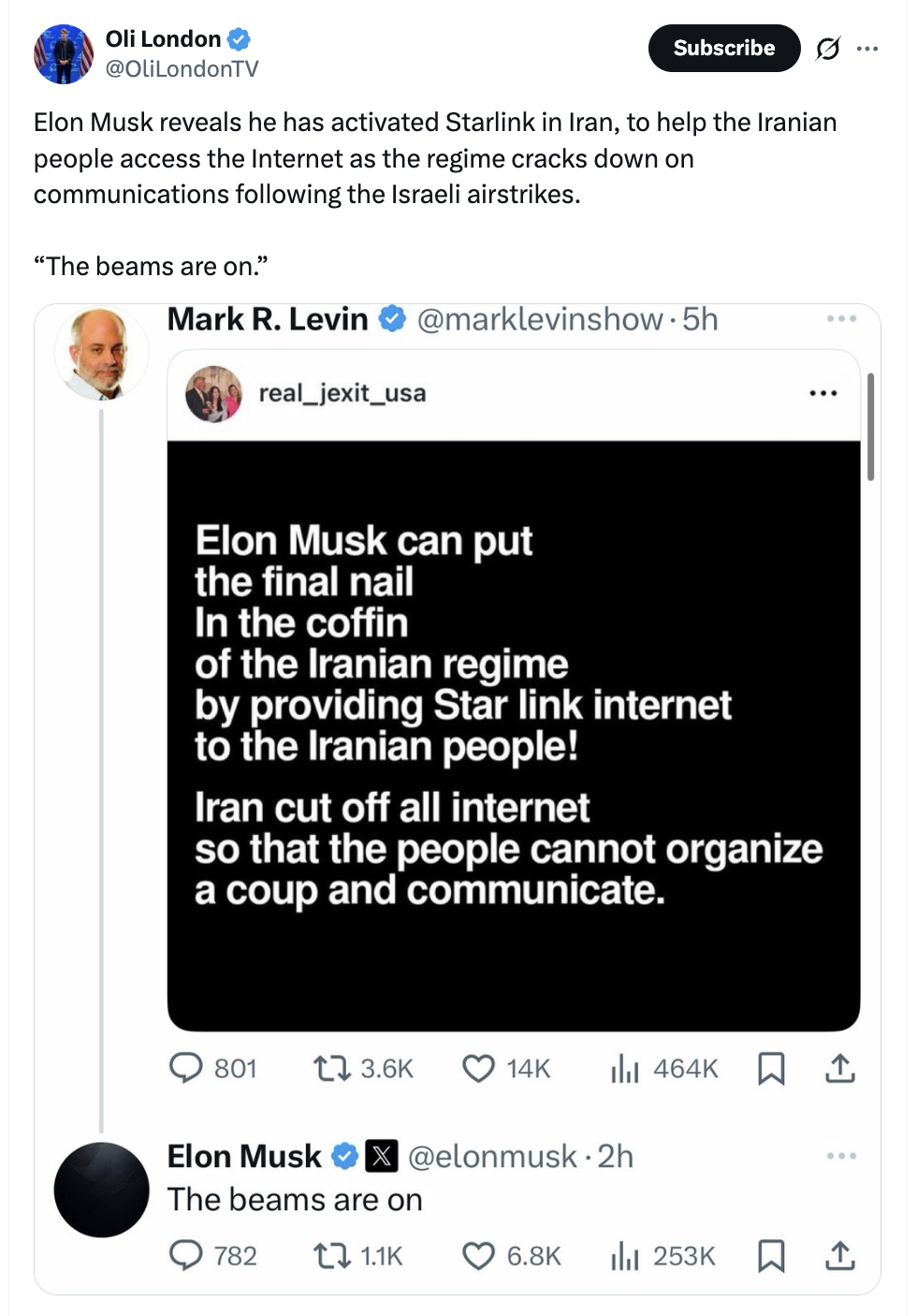Open Oli London post's three-dot menu
The width and height of the screenshot is (917, 1316).
(x=867, y=48)
